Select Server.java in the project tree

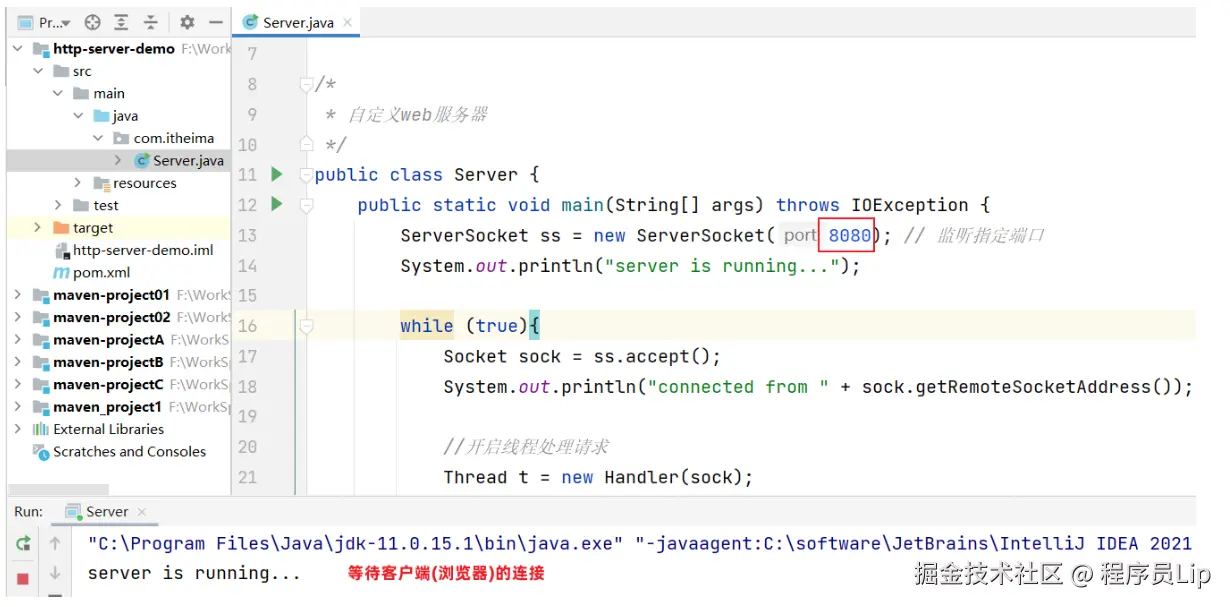(x=188, y=160)
